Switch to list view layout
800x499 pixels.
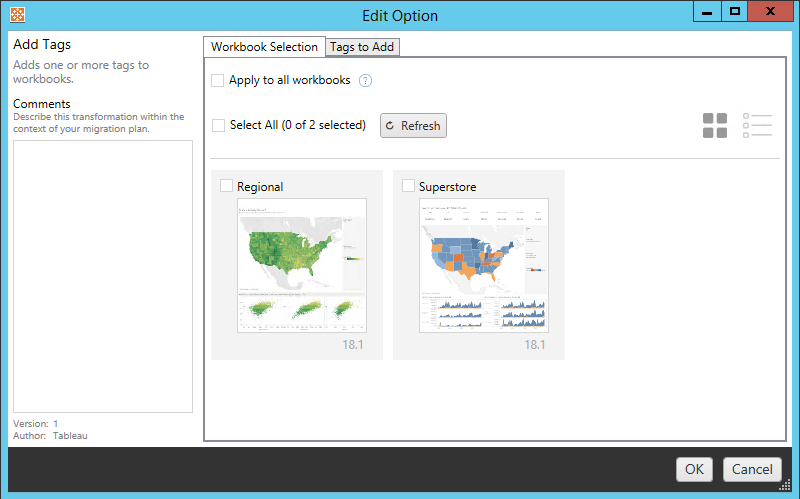click(757, 125)
